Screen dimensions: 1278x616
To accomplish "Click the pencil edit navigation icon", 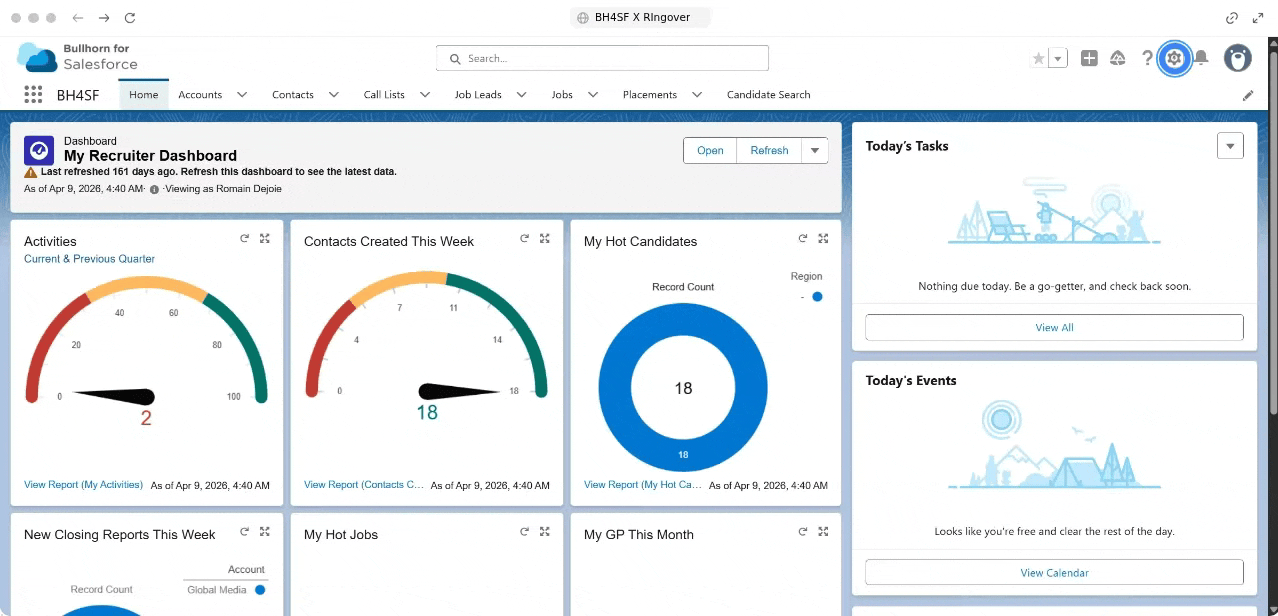I will coord(1248,95).
